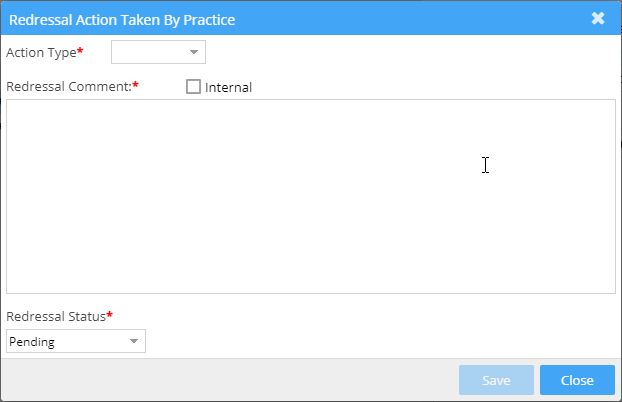Screen dimensions: 622x402
Task: Click the blue Close button
Action: [x=577, y=380]
